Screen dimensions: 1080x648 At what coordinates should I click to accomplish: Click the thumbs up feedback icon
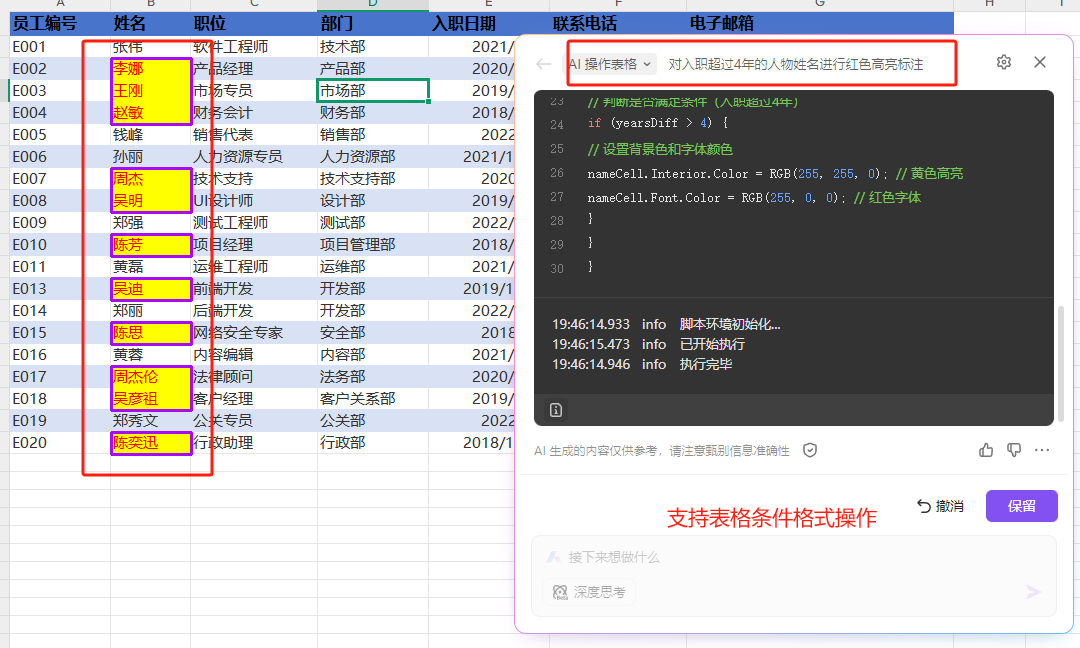986,450
